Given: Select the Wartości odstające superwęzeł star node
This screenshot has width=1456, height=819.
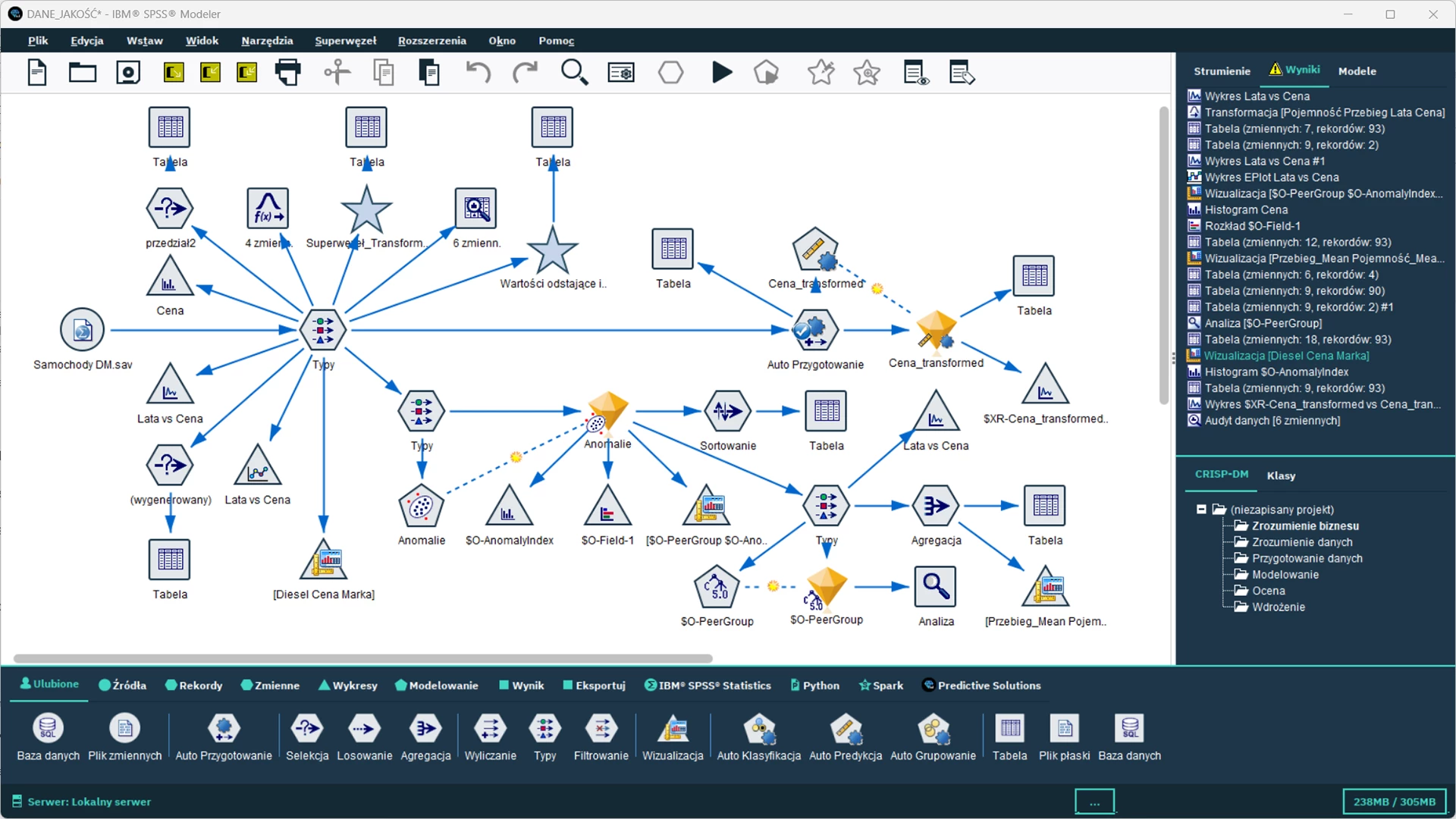Looking at the screenshot, I should coord(553,250).
